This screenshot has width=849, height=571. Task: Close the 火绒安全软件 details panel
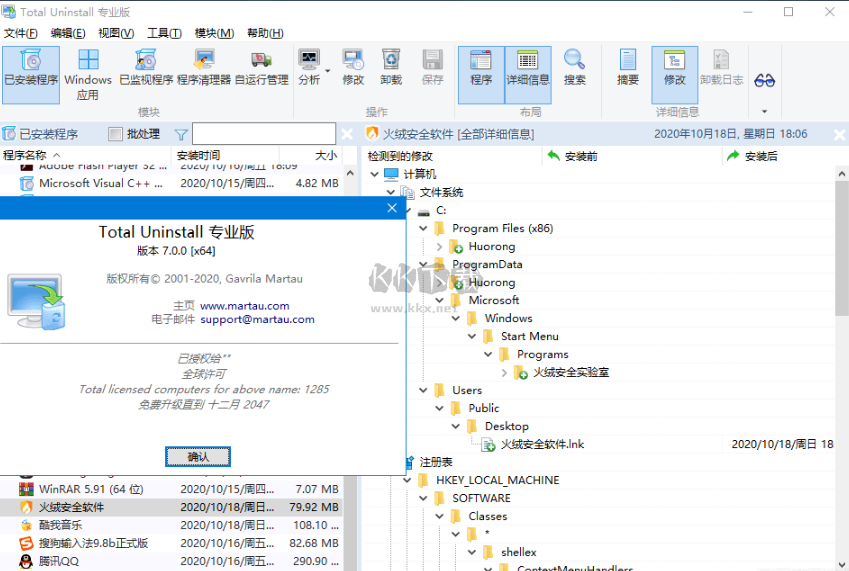tap(839, 134)
